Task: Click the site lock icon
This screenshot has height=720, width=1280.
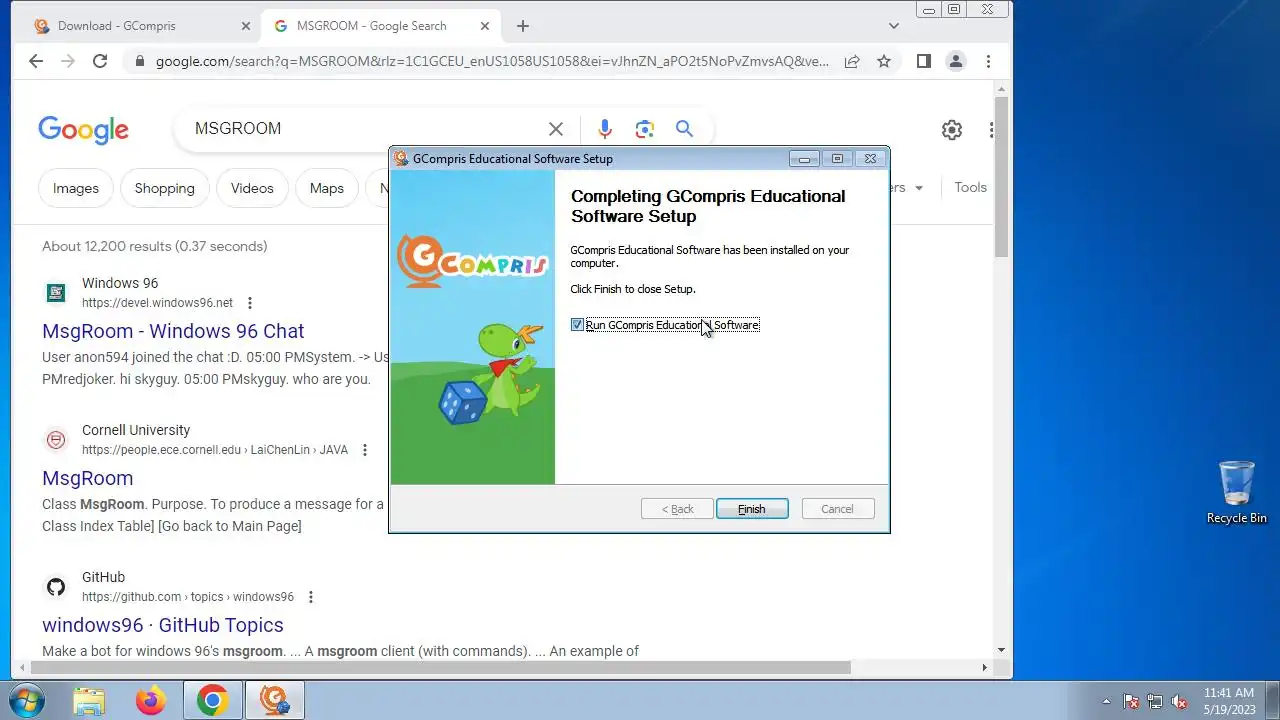Action: [x=139, y=61]
